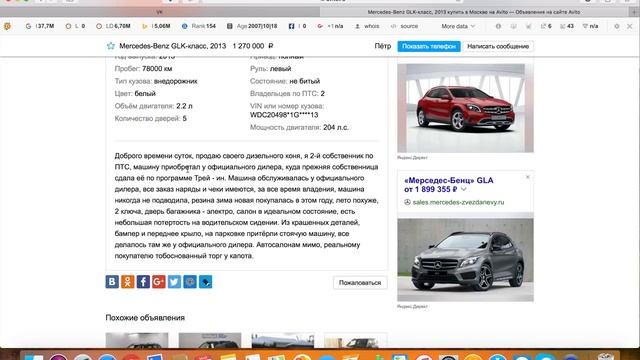Share listing on Odnoklassniki
Screen dimensions: 640x360
[127, 282]
